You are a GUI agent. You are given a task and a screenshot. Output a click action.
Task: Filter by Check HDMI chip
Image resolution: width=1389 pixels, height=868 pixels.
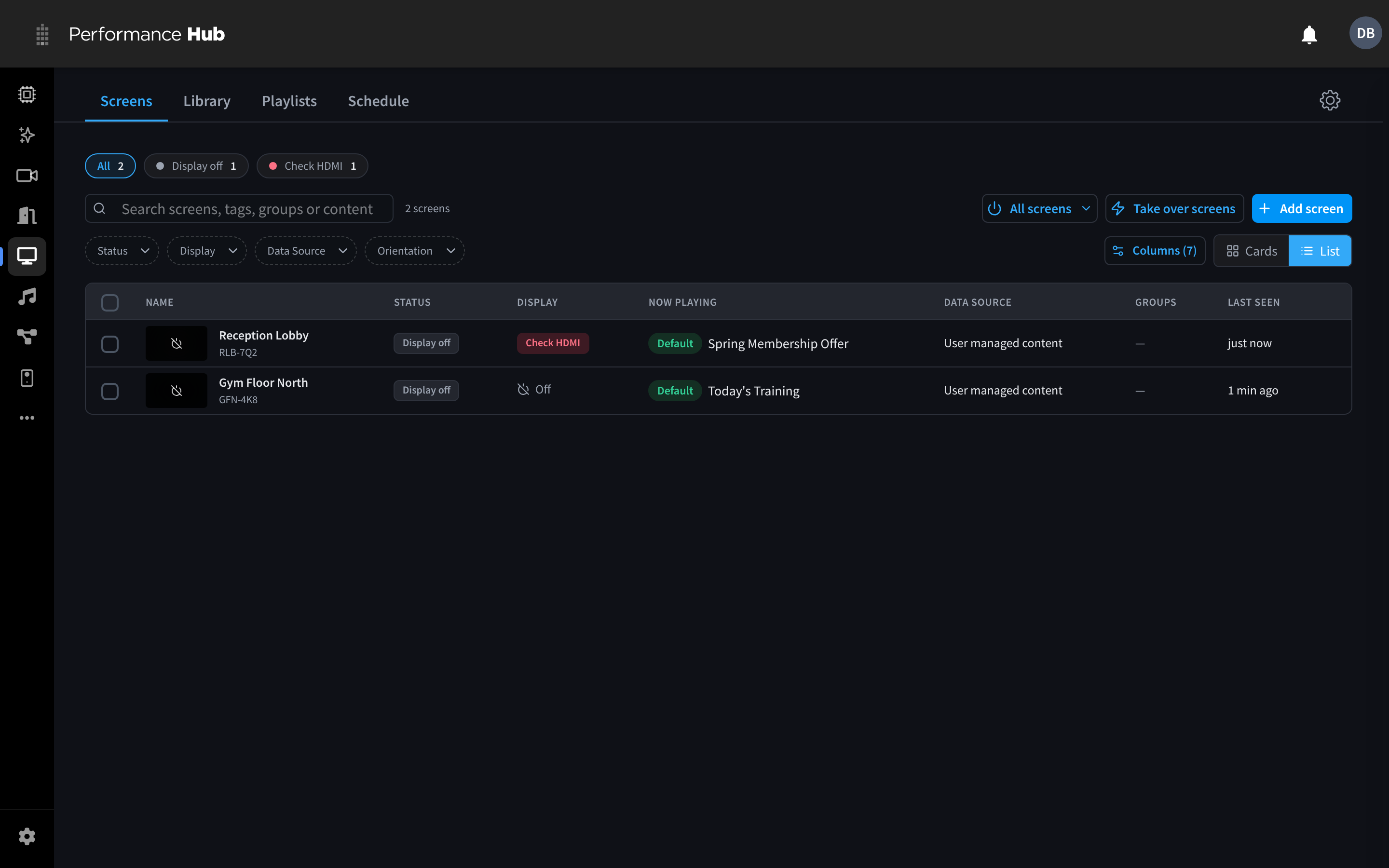(312, 166)
